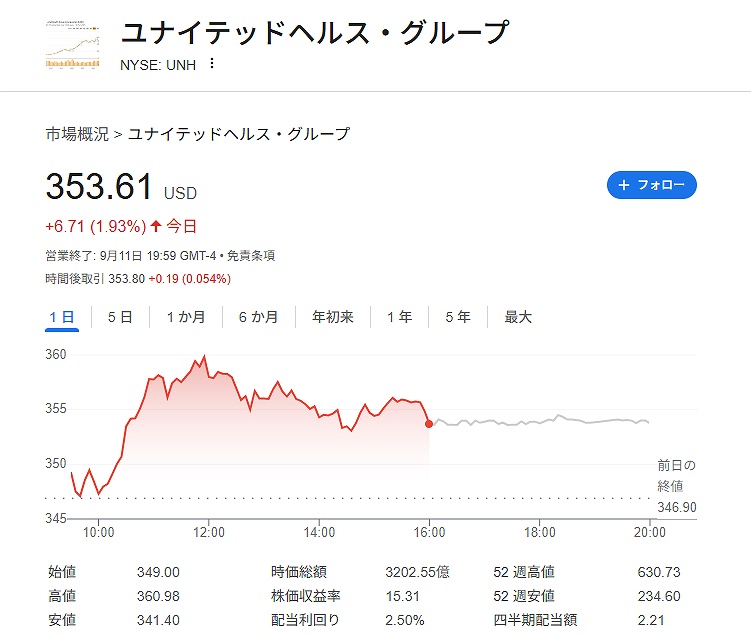751x635 pixels.
Task: Click the red closing-price marker on chart
Action: (429, 424)
